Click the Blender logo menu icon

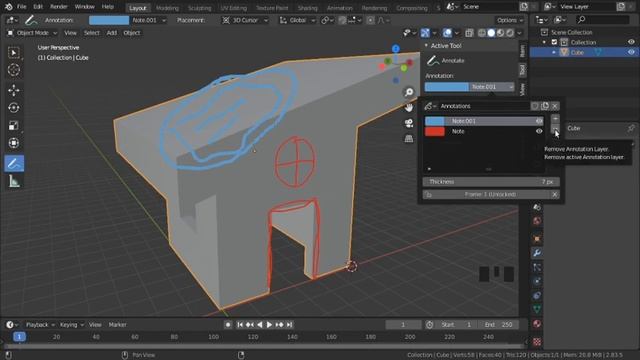[x=9, y=7]
